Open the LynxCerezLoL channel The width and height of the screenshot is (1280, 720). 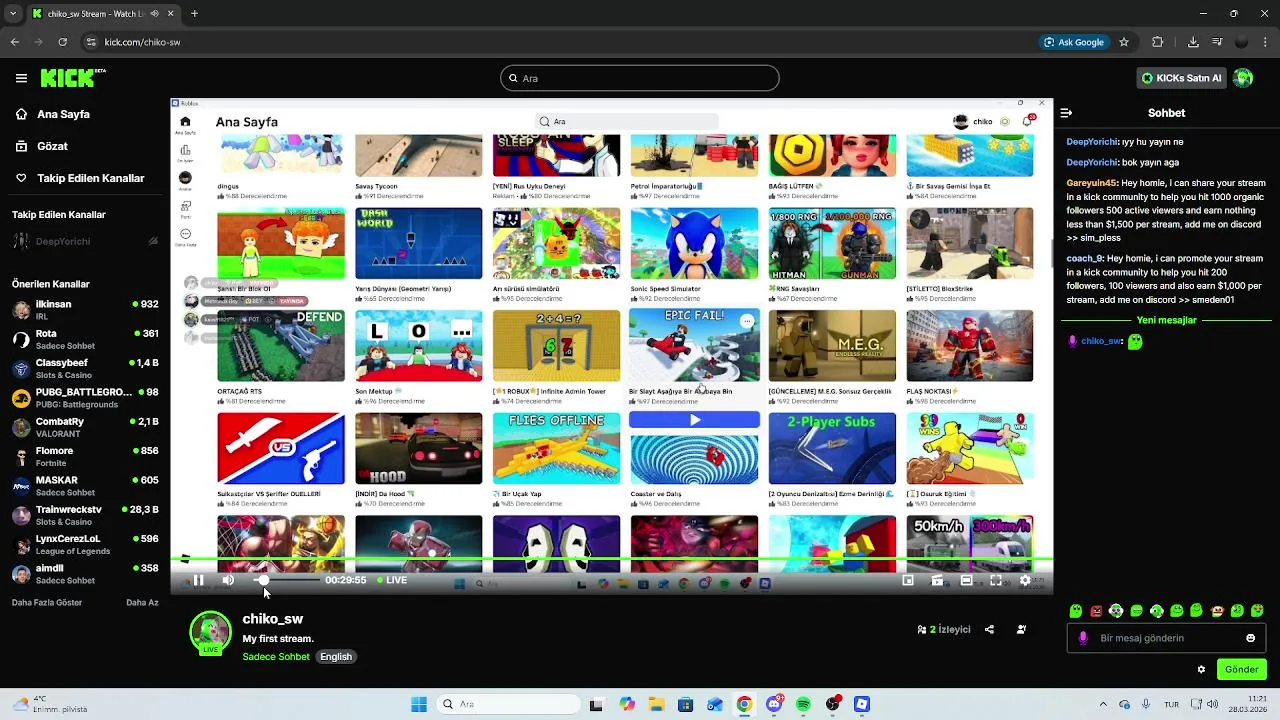[84, 544]
